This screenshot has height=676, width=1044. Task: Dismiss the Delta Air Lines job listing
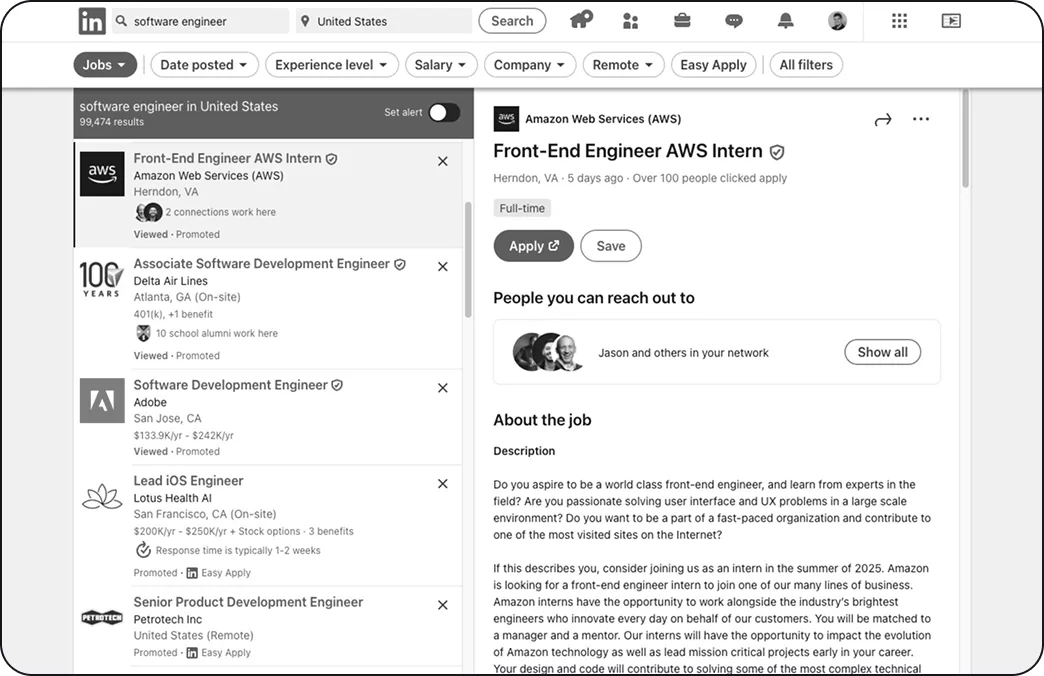coord(443,266)
